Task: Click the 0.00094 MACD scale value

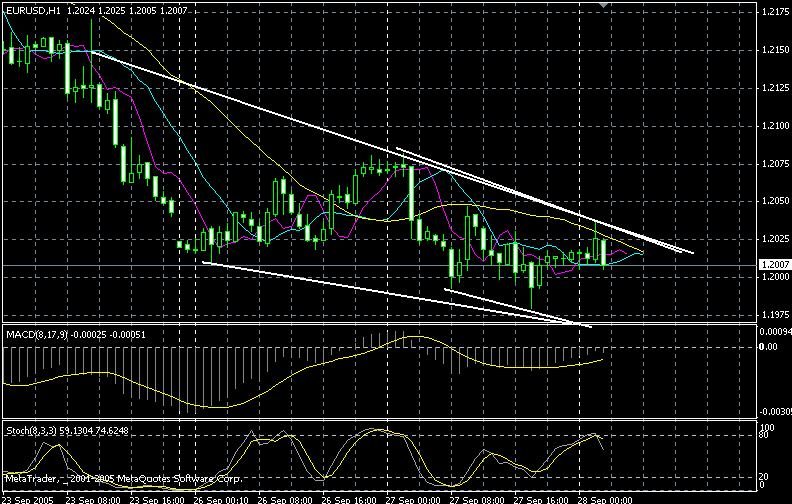Action: point(776,332)
